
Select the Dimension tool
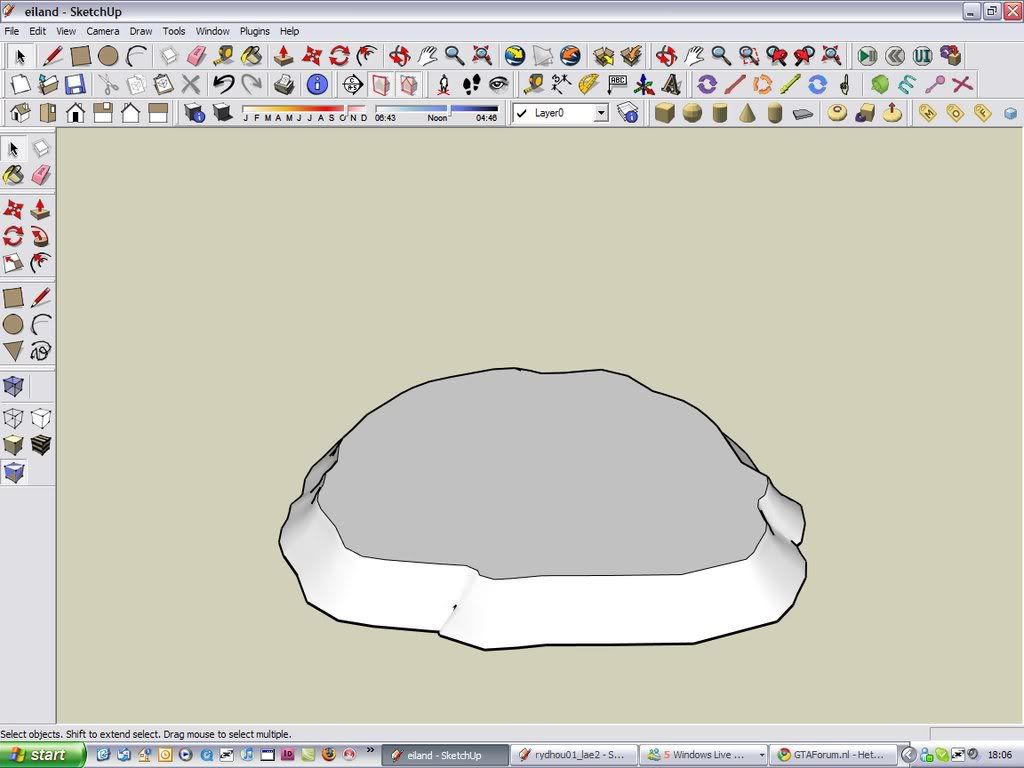pyautogui.click(x=562, y=84)
